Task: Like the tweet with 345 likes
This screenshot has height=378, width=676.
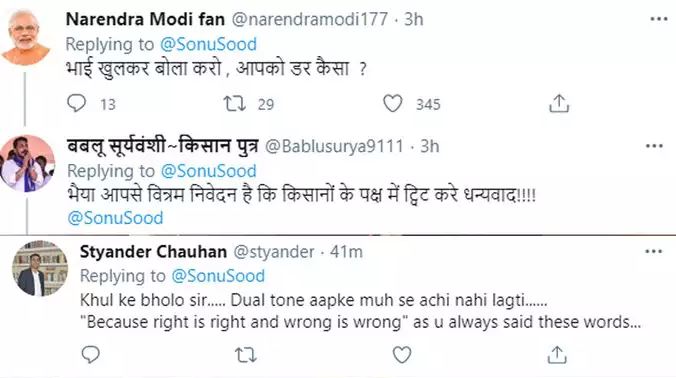Action: (x=393, y=104)
